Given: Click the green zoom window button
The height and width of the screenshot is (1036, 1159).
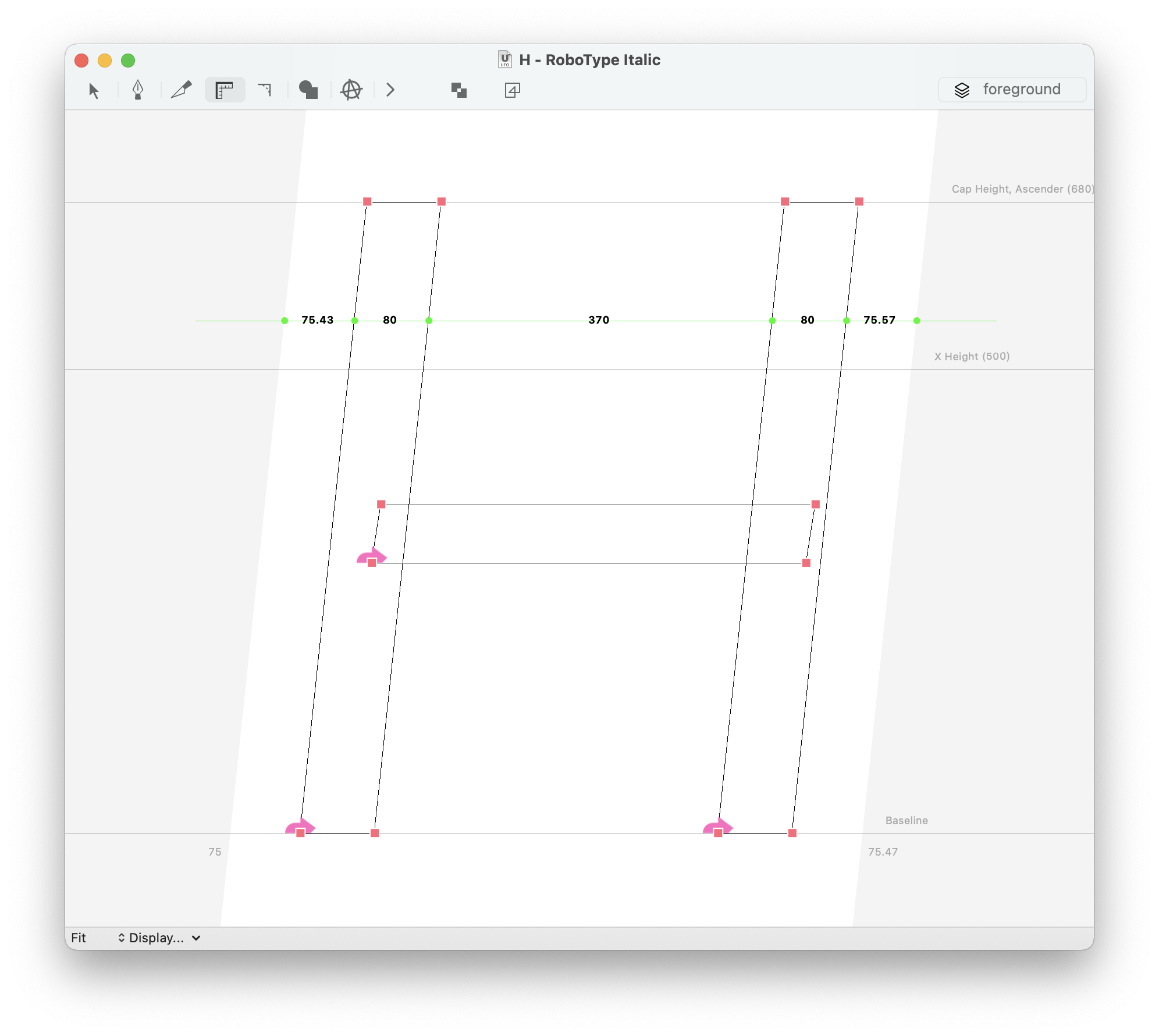Looking at the screenshot, I should click(128, 61).
